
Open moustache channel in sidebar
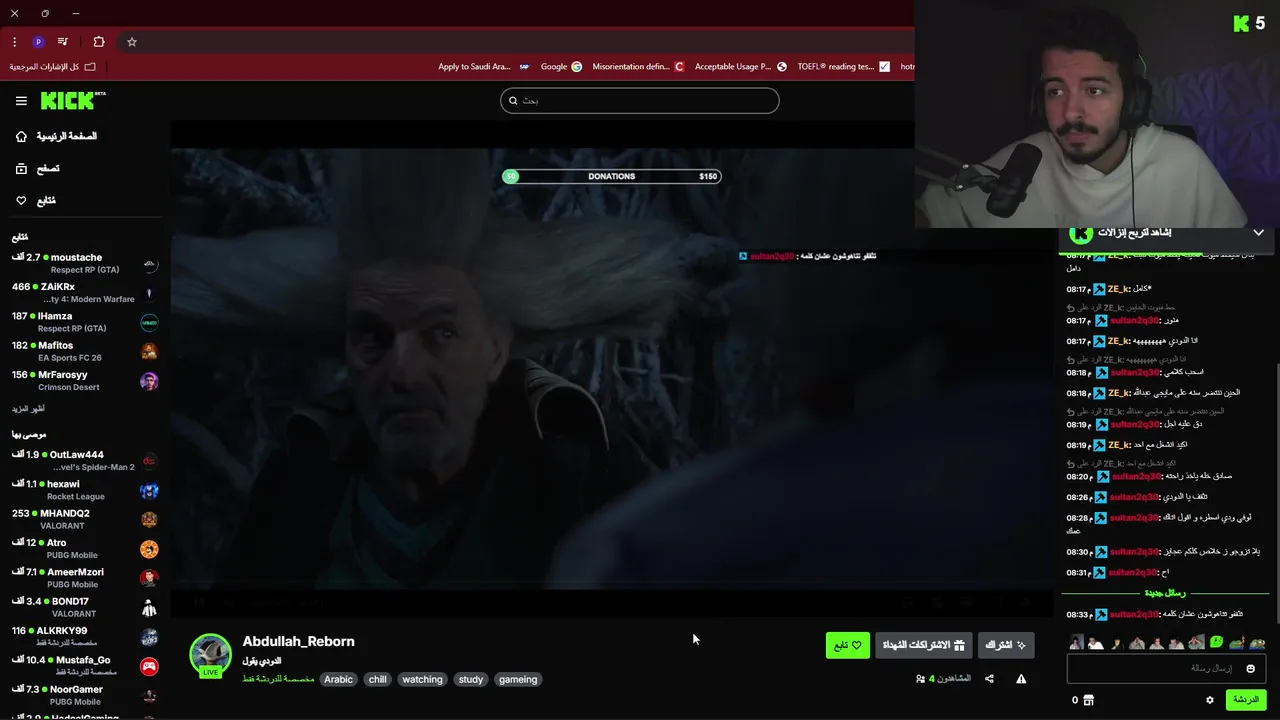(84, 264)
